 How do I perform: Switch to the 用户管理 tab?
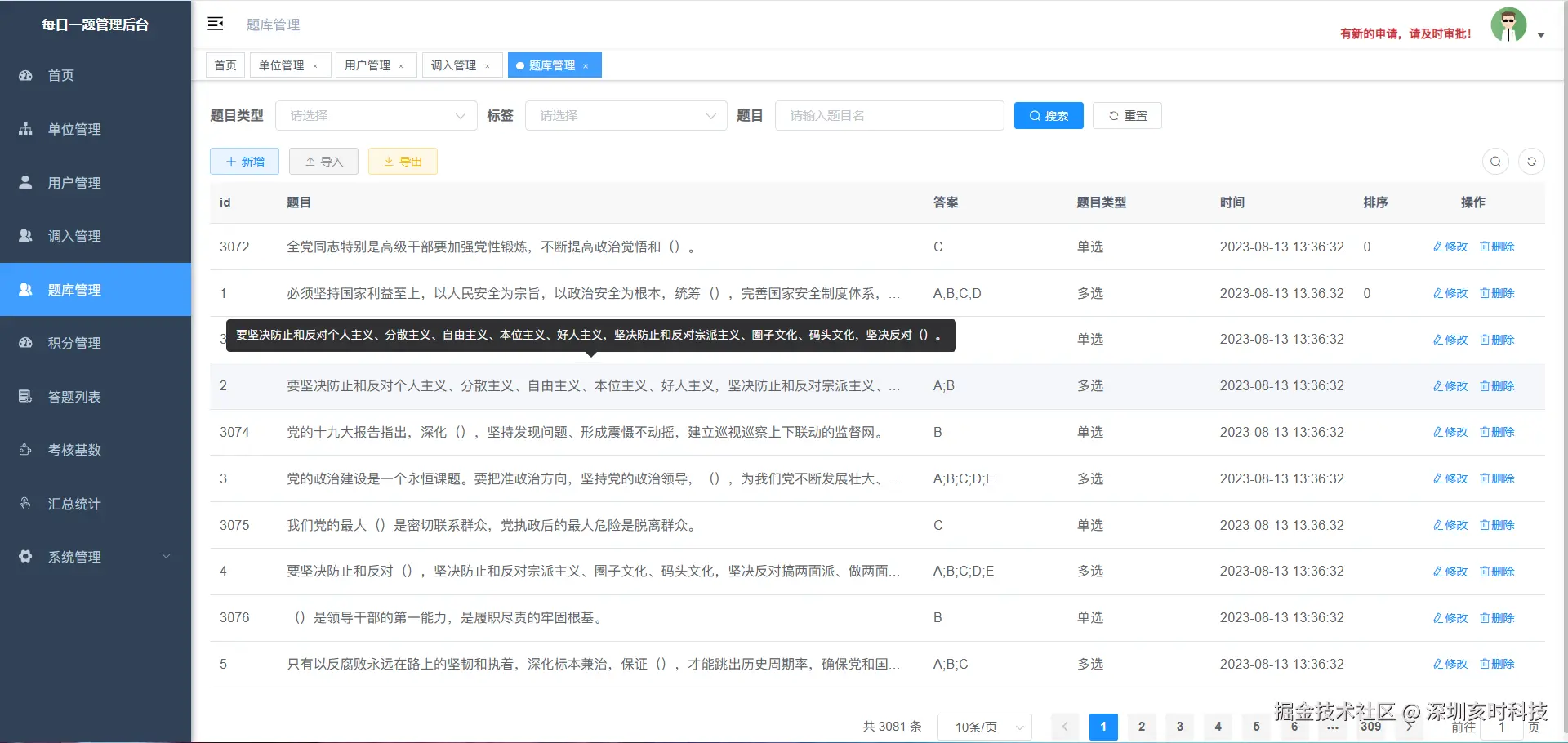tap(367, 65)
